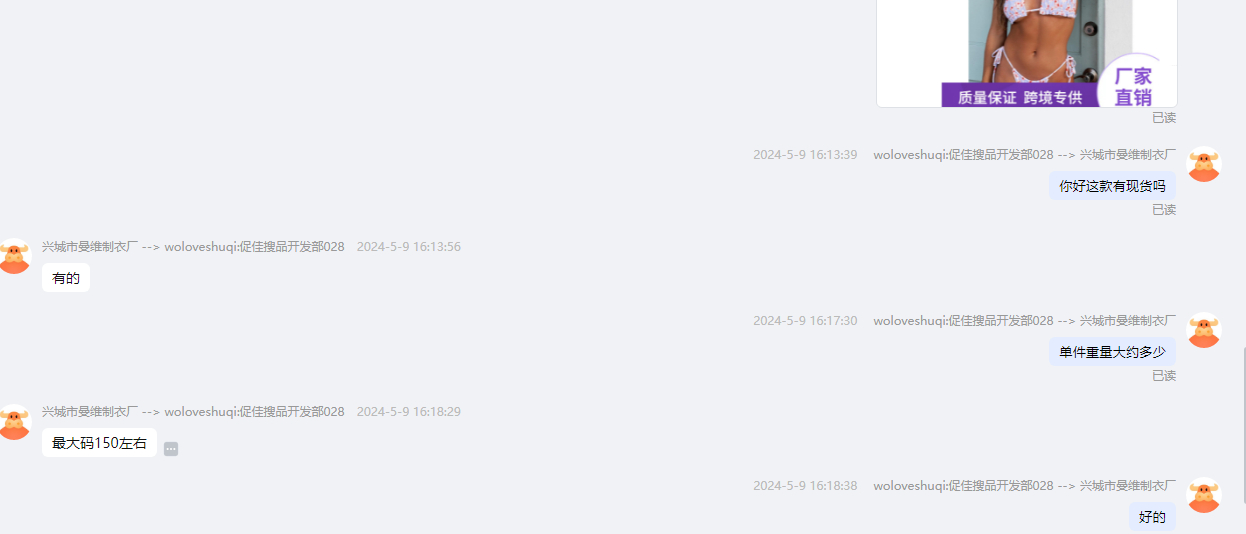Click the 厂家直销 badge on product card

click(1133, 86)
